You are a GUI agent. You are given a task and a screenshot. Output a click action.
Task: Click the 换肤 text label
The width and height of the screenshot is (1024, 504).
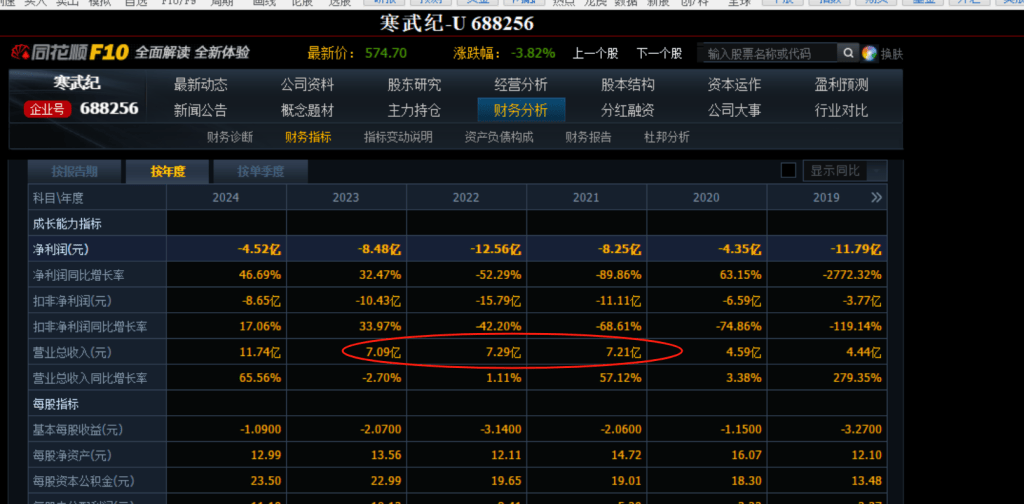pos(891,54)
